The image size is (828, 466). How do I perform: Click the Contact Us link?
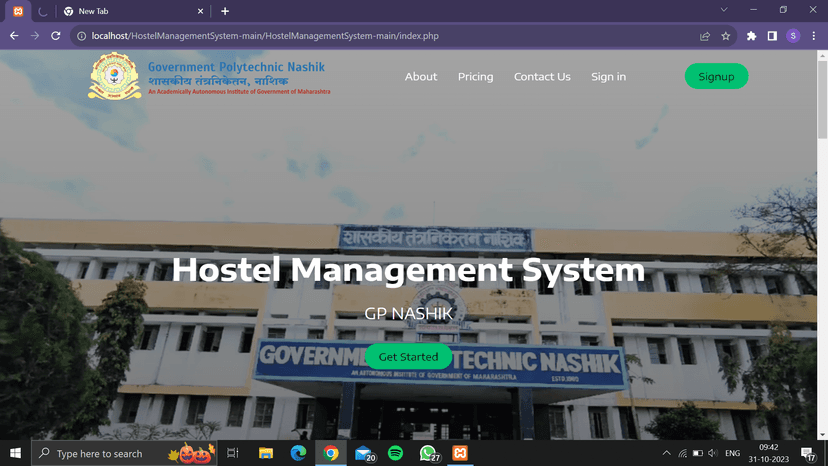[542, 76]
